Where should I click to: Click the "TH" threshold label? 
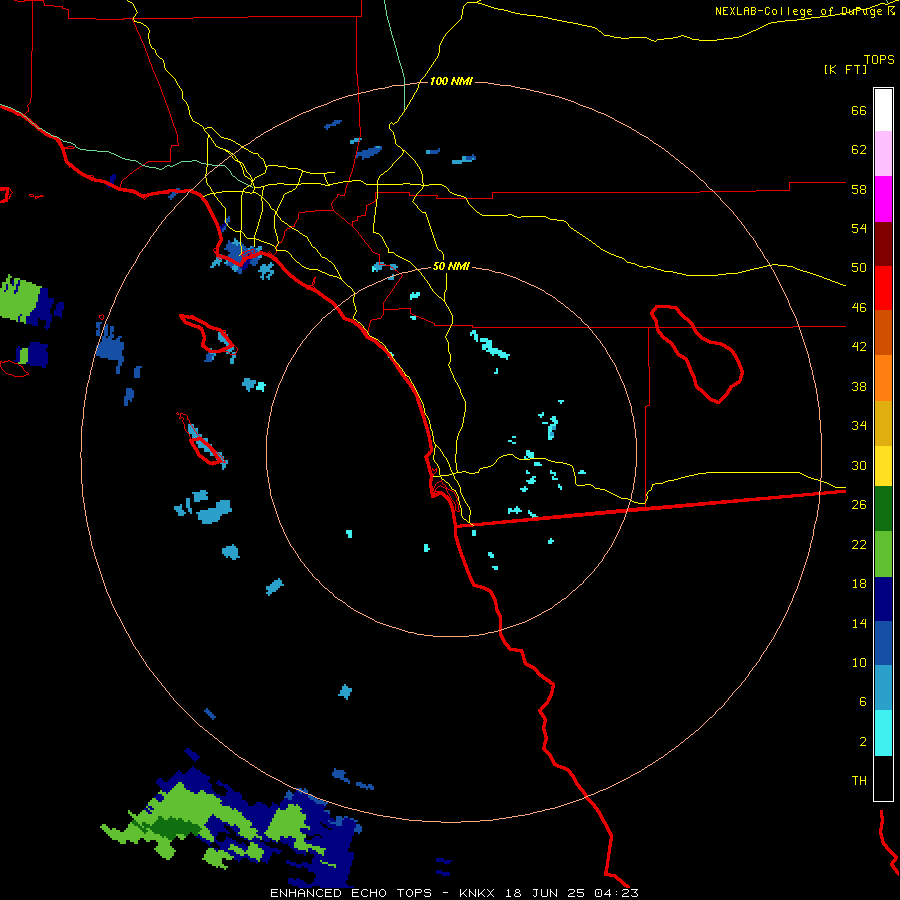click(x=859, y=781)
